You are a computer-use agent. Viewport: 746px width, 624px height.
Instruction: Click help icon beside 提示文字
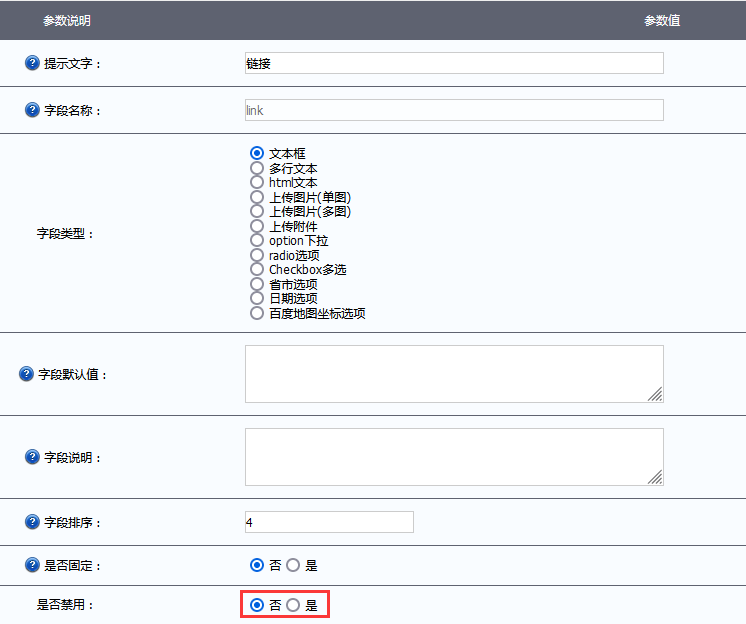(32, 63)
